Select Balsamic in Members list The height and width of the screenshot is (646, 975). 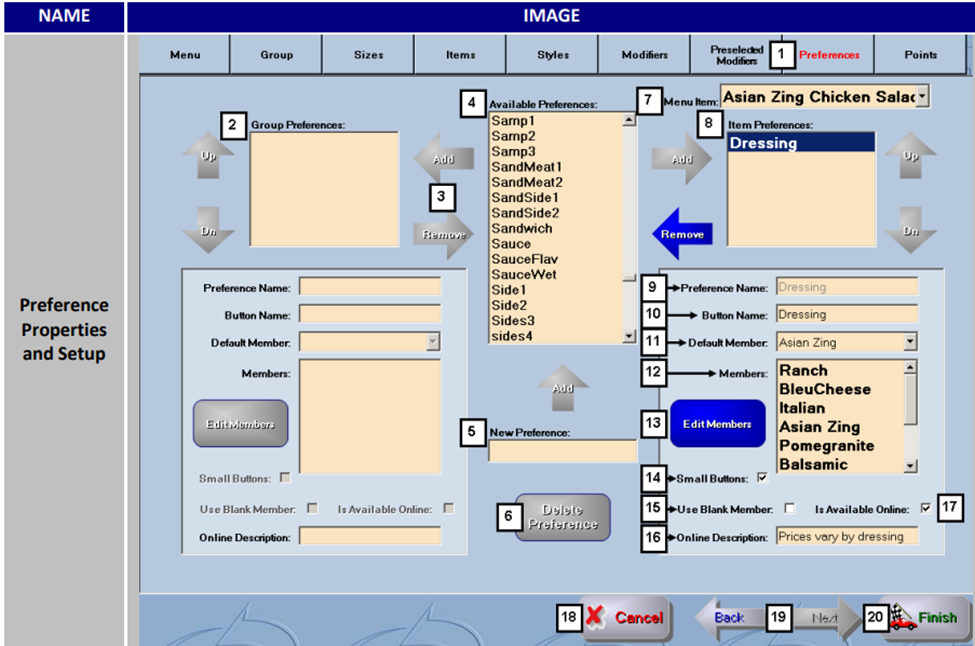point(841,464)
